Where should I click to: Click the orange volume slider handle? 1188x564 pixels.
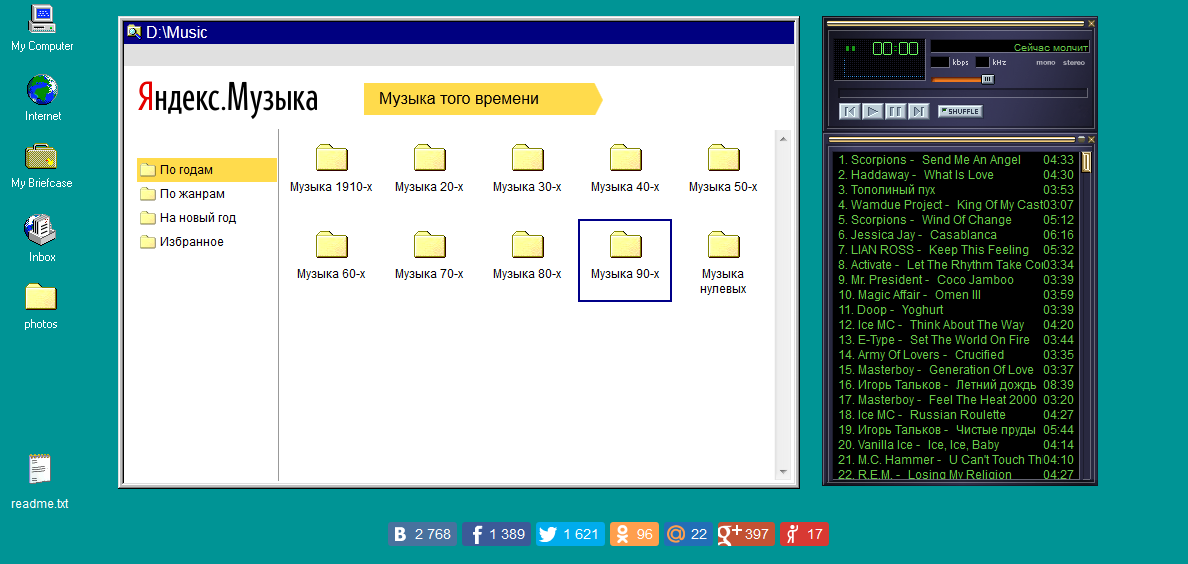(987, 79)
